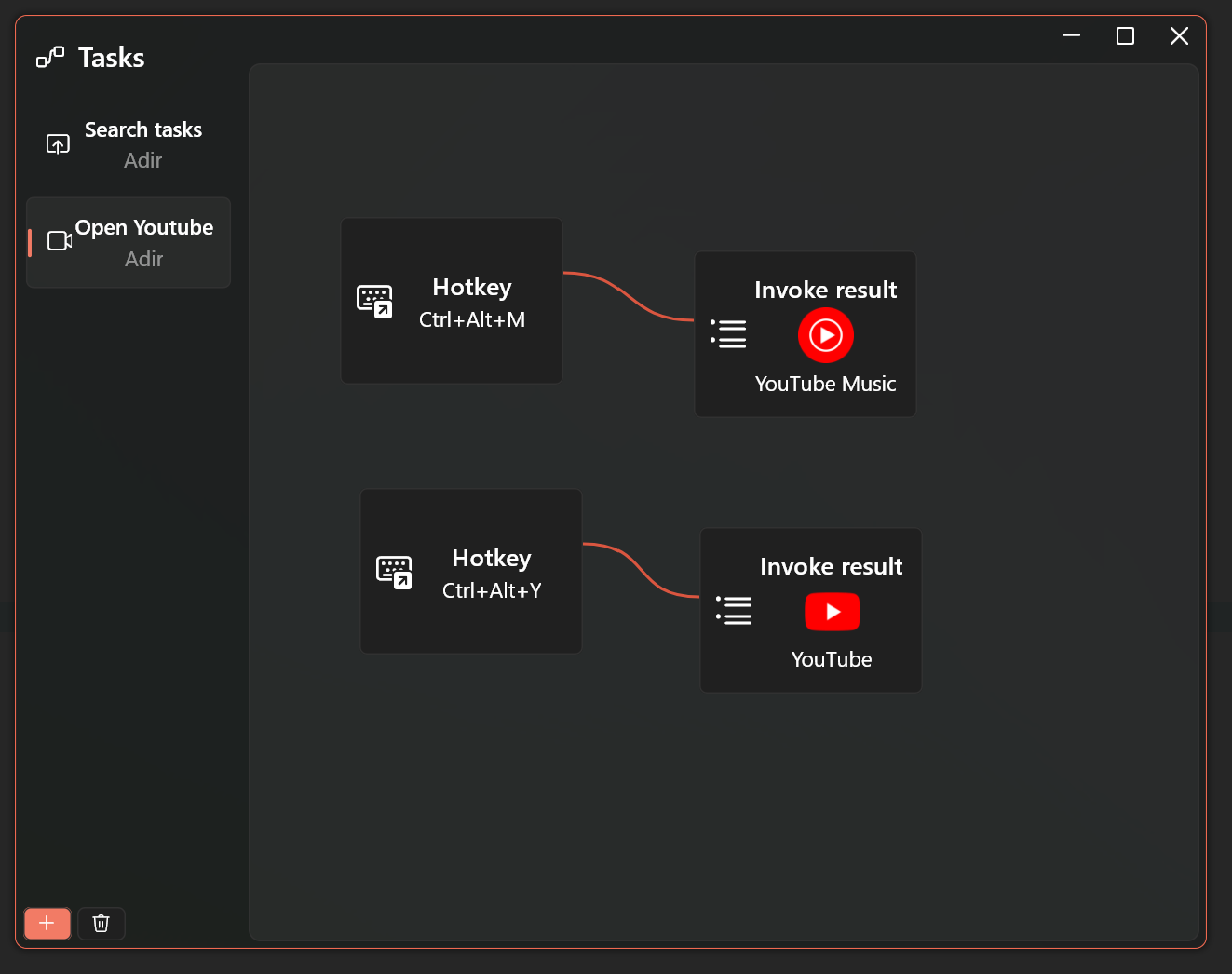Click the Search tasks screen-share icon
This screenshot has height=974, width=1232.
tap(58, 144)
